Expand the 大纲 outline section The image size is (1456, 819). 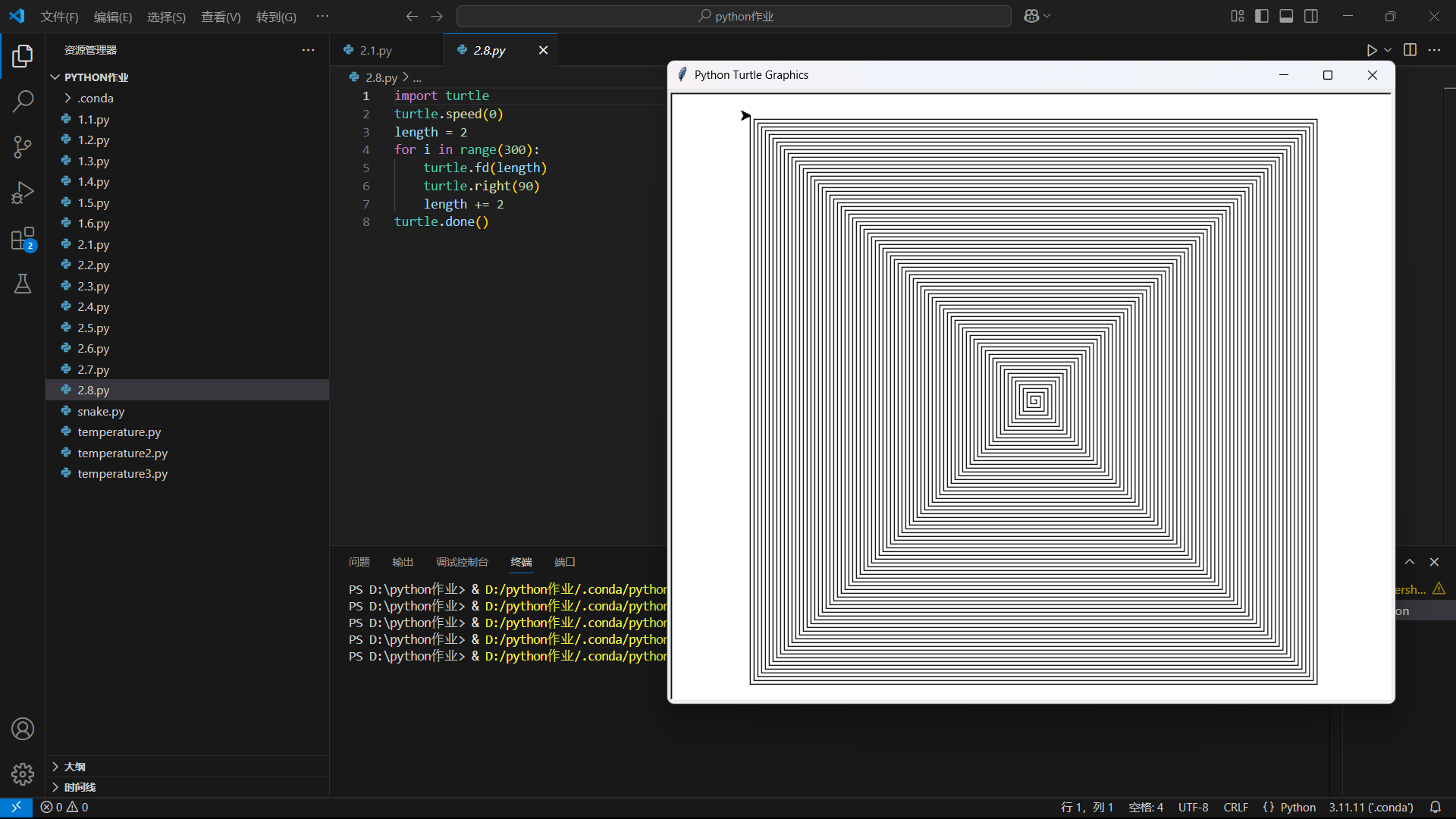74,767
